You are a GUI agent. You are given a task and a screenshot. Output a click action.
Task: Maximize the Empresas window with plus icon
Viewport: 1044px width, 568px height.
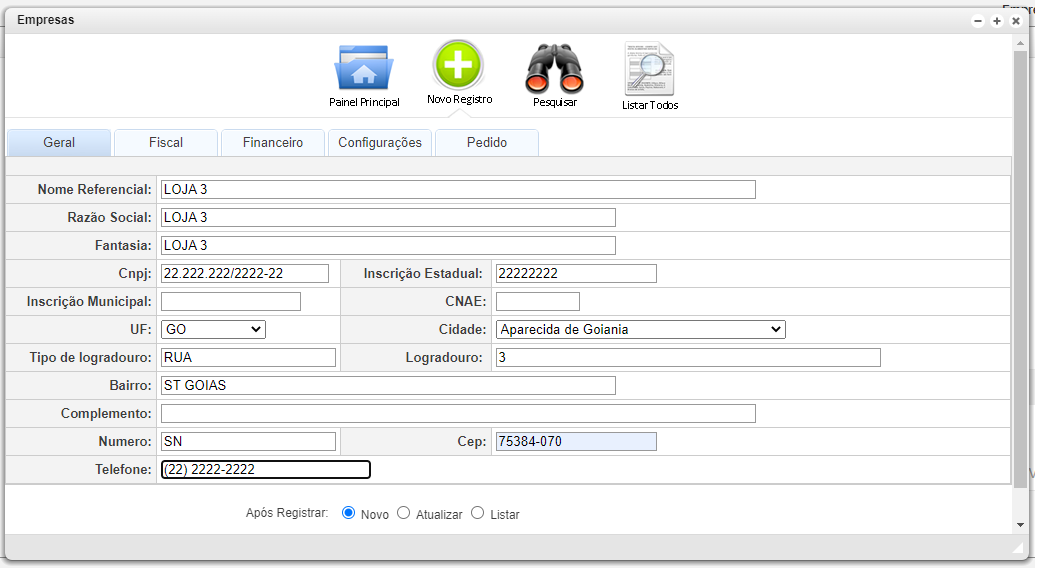point(997,21)
